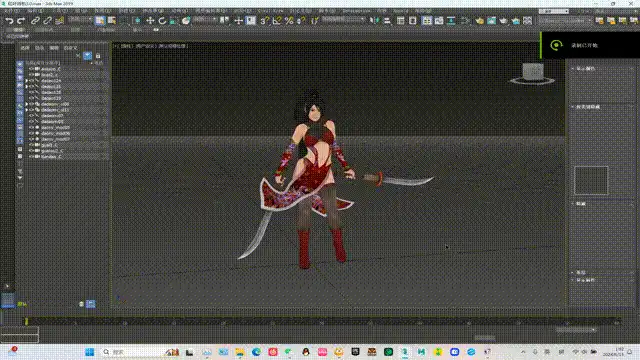This screenshot has height=360, width=640.
Task: Expand the seventh scene explorer tree item
Action: 27,104
